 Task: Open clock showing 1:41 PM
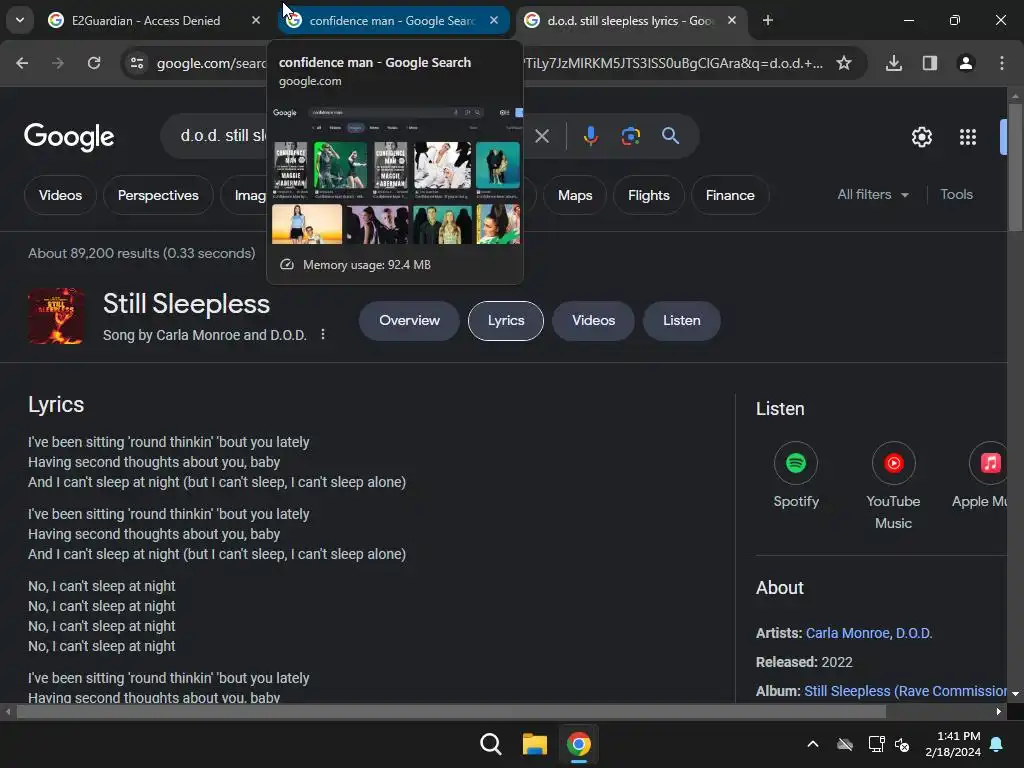click(953, 744)
